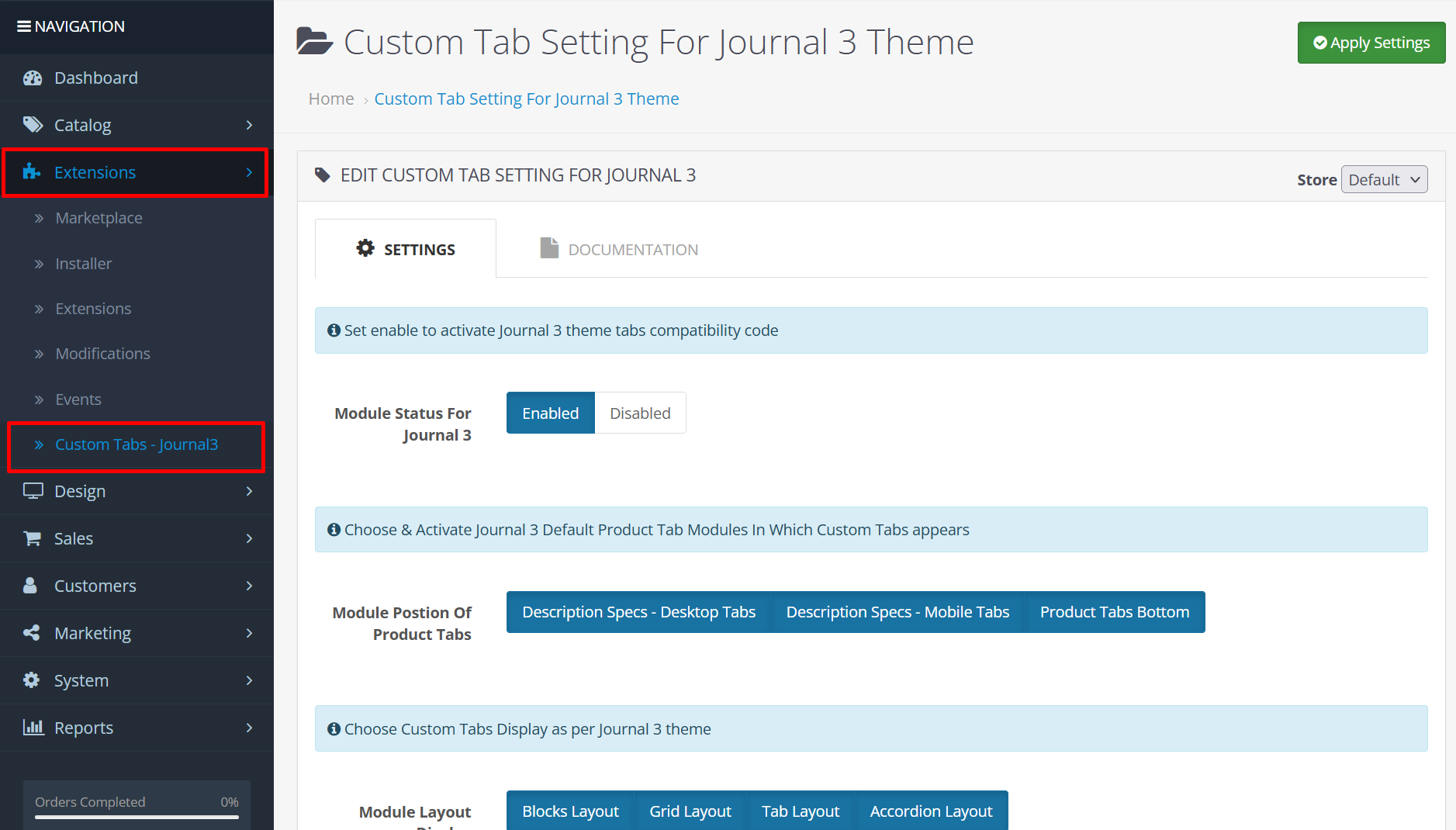Expand the Reports menu chevron

click(249, 728)
